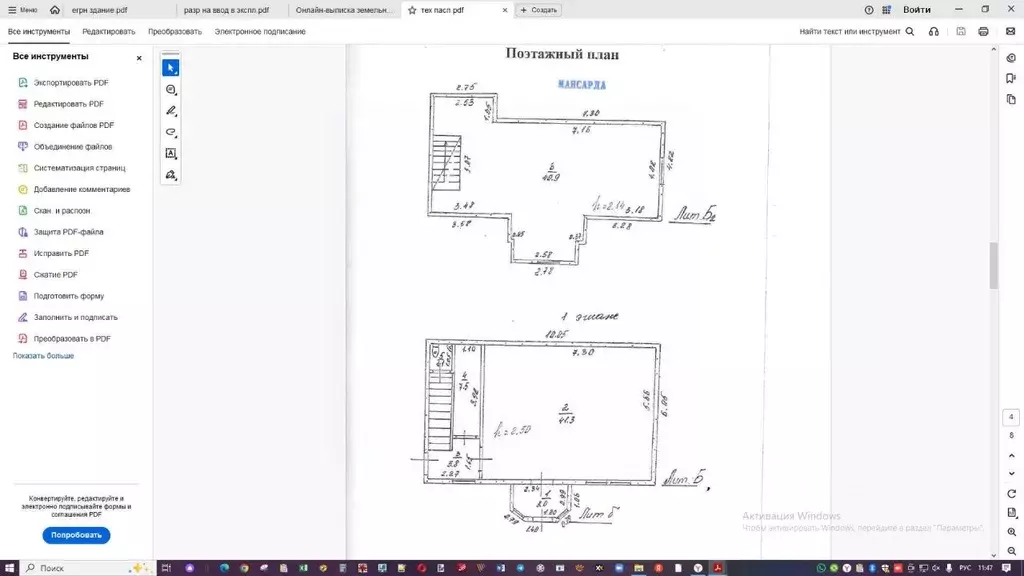
Task: Open the apps grid icon
Action: click(886, 10)
